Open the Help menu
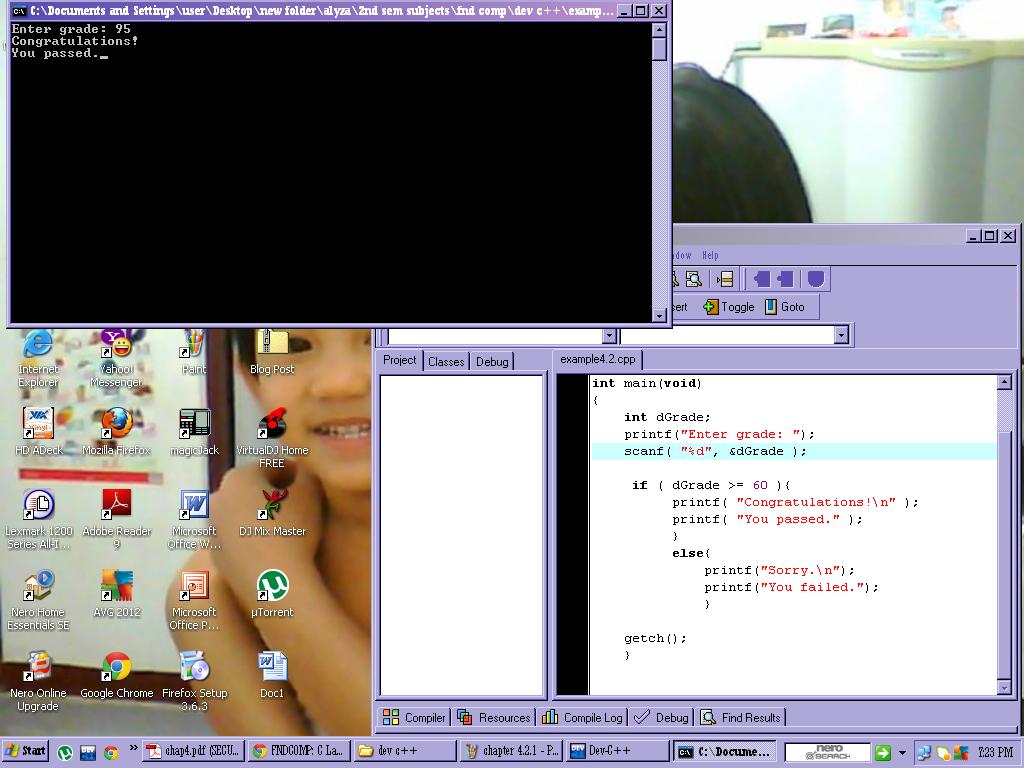This screenshot has width=1024, height=768. tap(710, 255)
